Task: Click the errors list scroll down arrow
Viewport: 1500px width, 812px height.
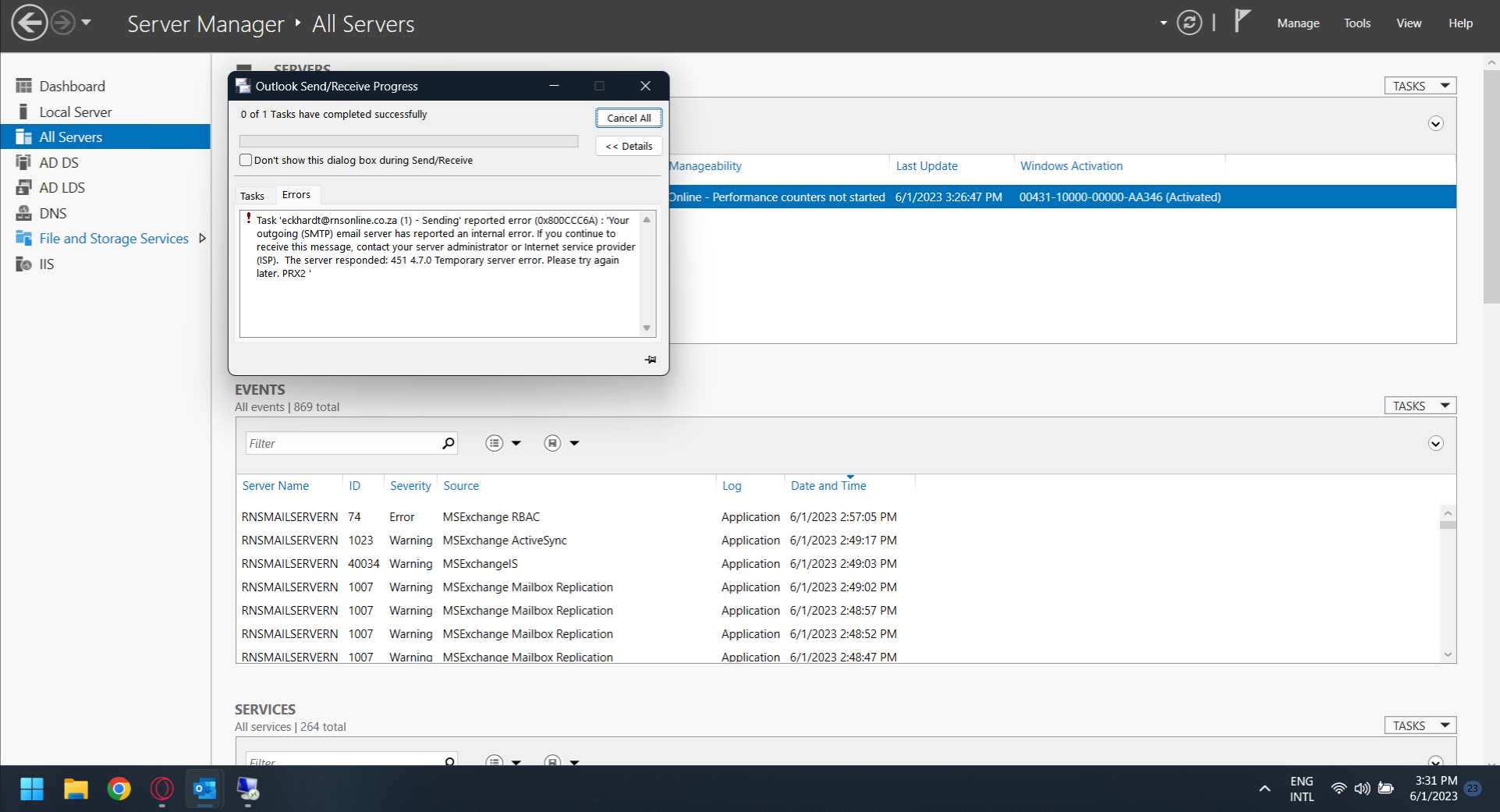Action: 647,328
